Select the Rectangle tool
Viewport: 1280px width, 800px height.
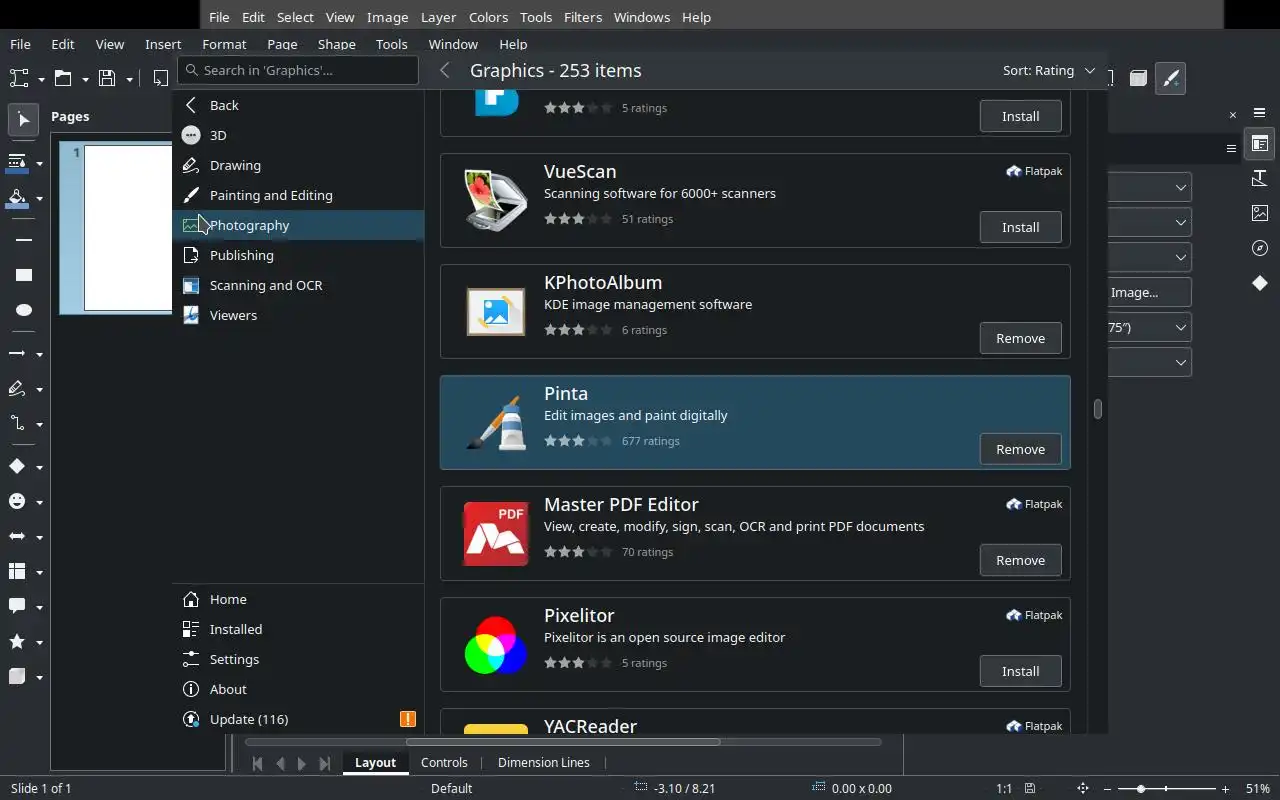24,275
